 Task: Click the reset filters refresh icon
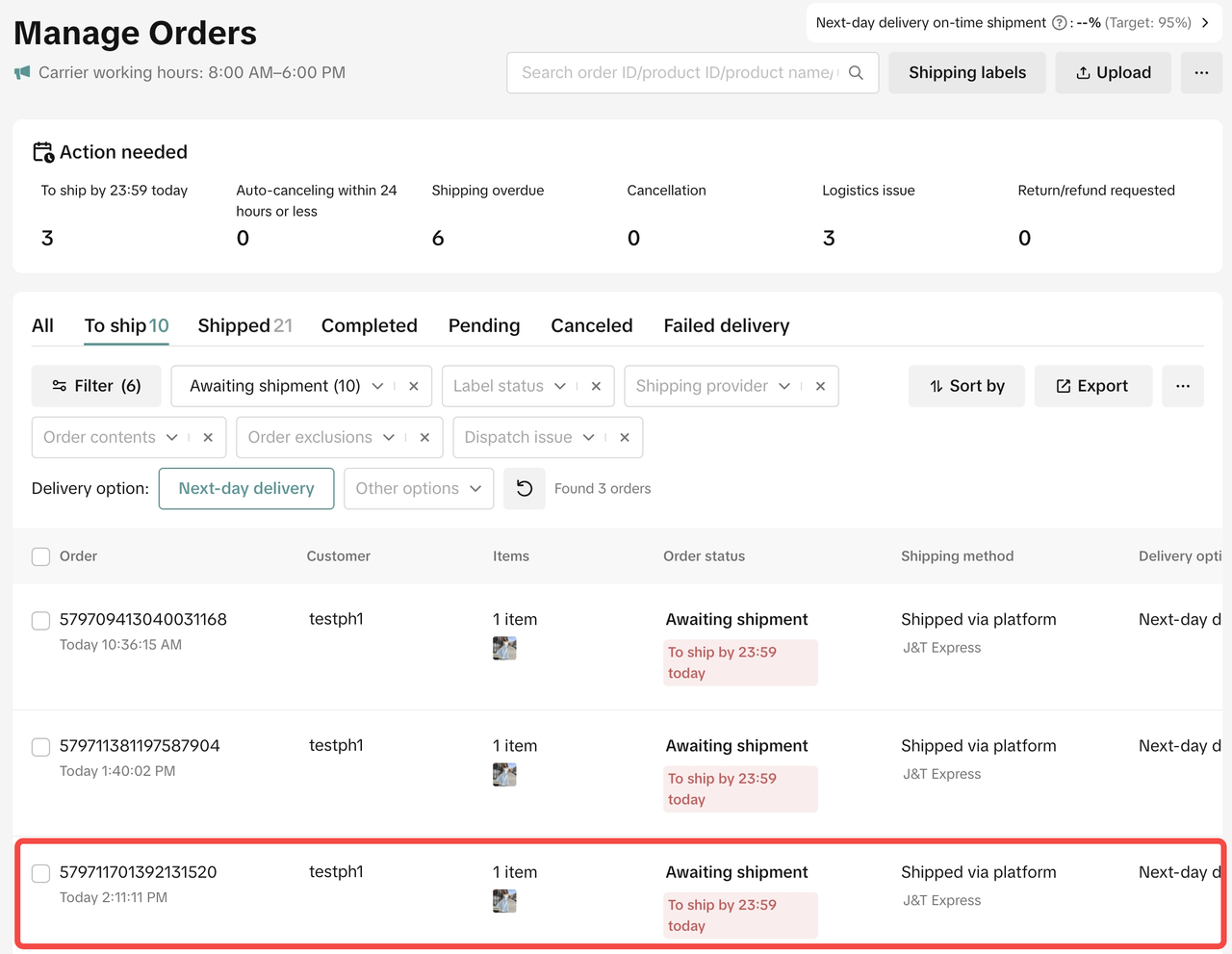(525, 489)
